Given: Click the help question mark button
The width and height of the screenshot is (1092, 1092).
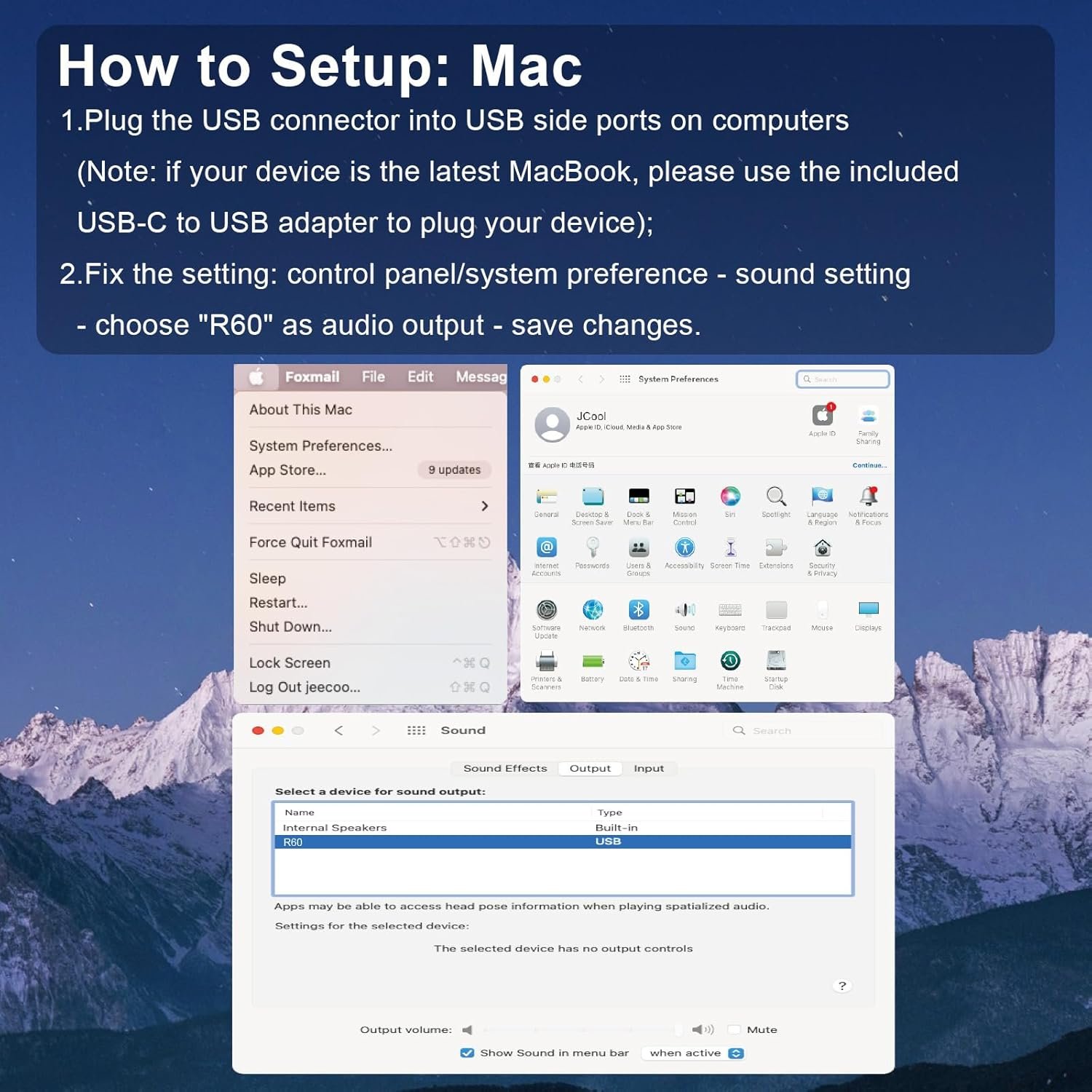Looking at the screenshot, I should [x=842, y=986].
